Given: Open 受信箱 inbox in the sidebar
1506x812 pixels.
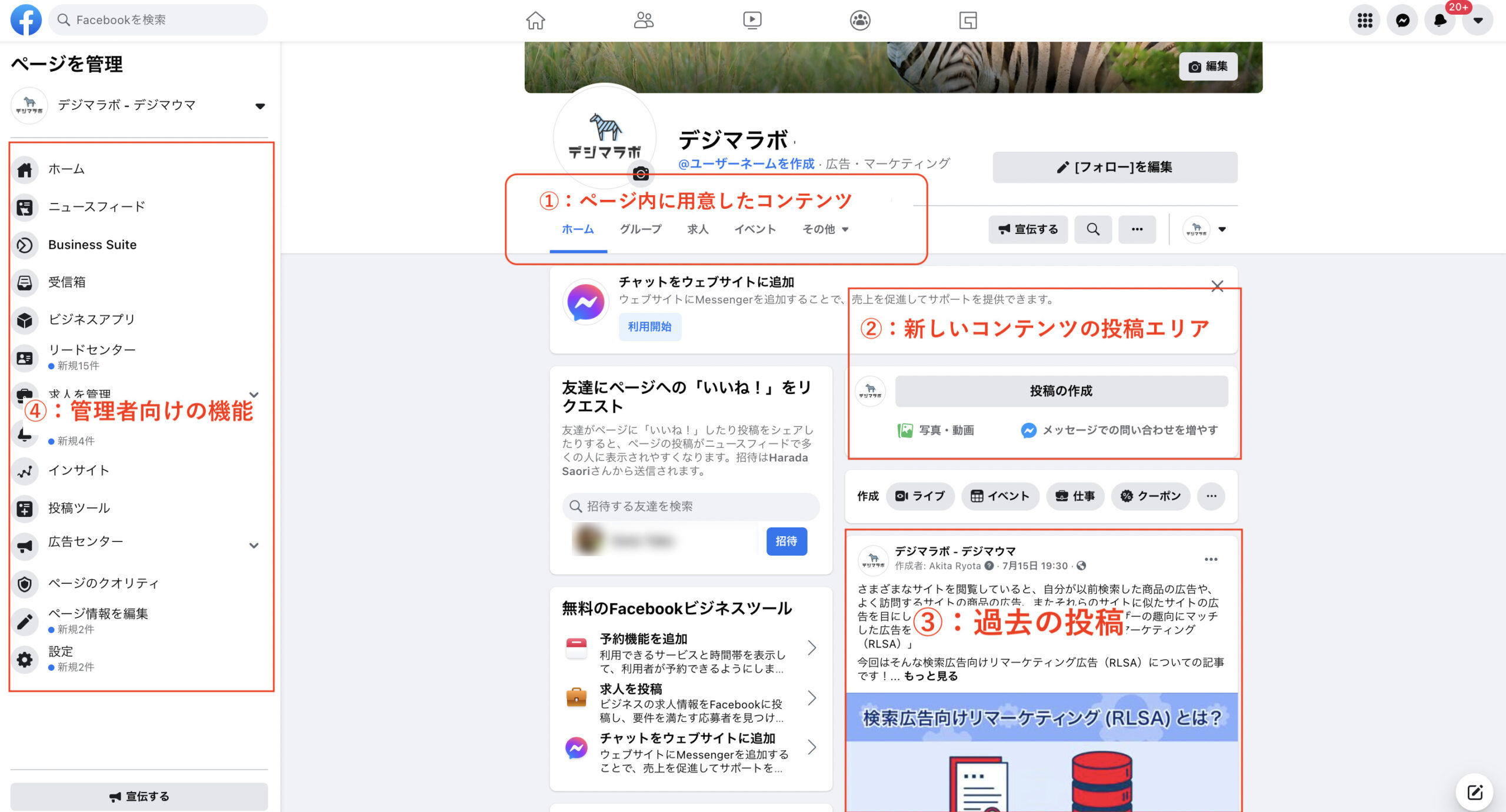Looking at the screenshot, I should click(139, 282).
